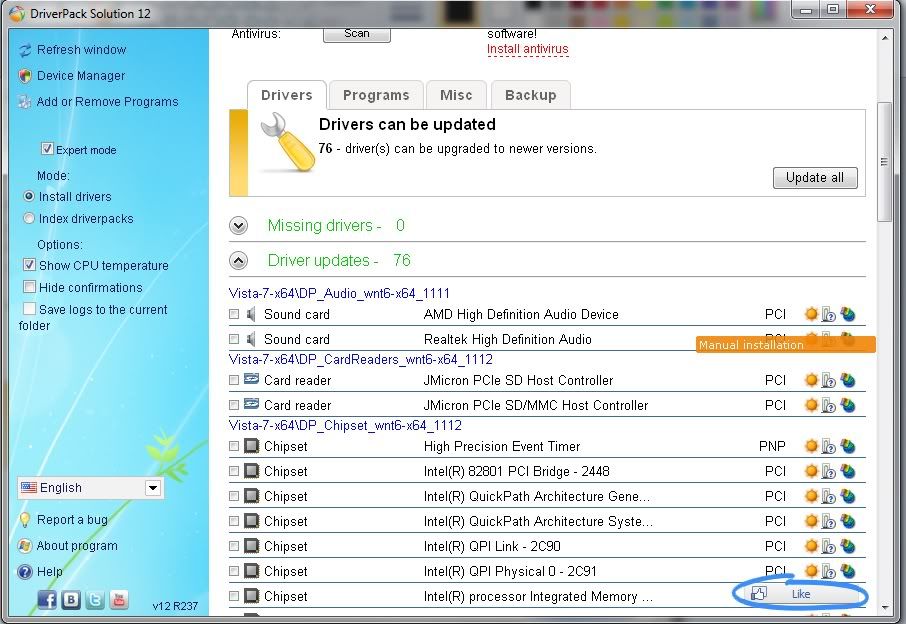Check the JMicron PCIe SD Host Controller checkbox
This screenshot has height=624, width=906.
(x=234, y=380)
